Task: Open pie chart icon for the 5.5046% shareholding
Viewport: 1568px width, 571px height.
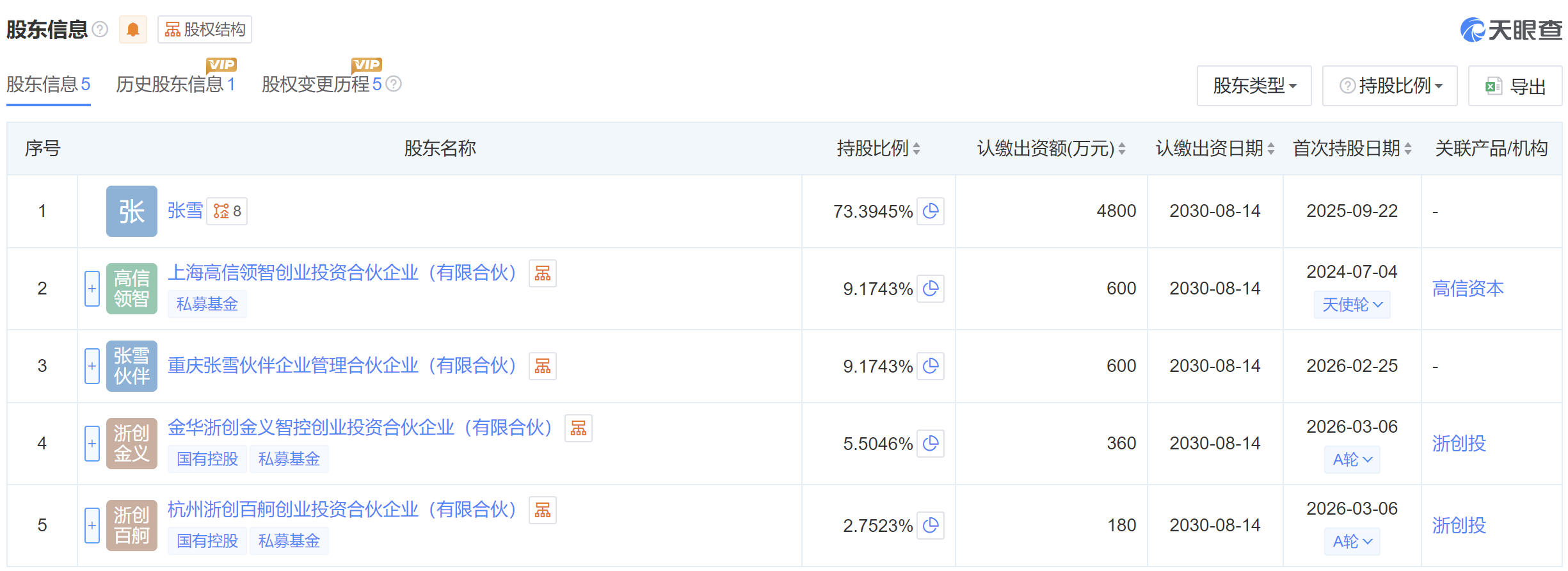Action: point(931,444)
